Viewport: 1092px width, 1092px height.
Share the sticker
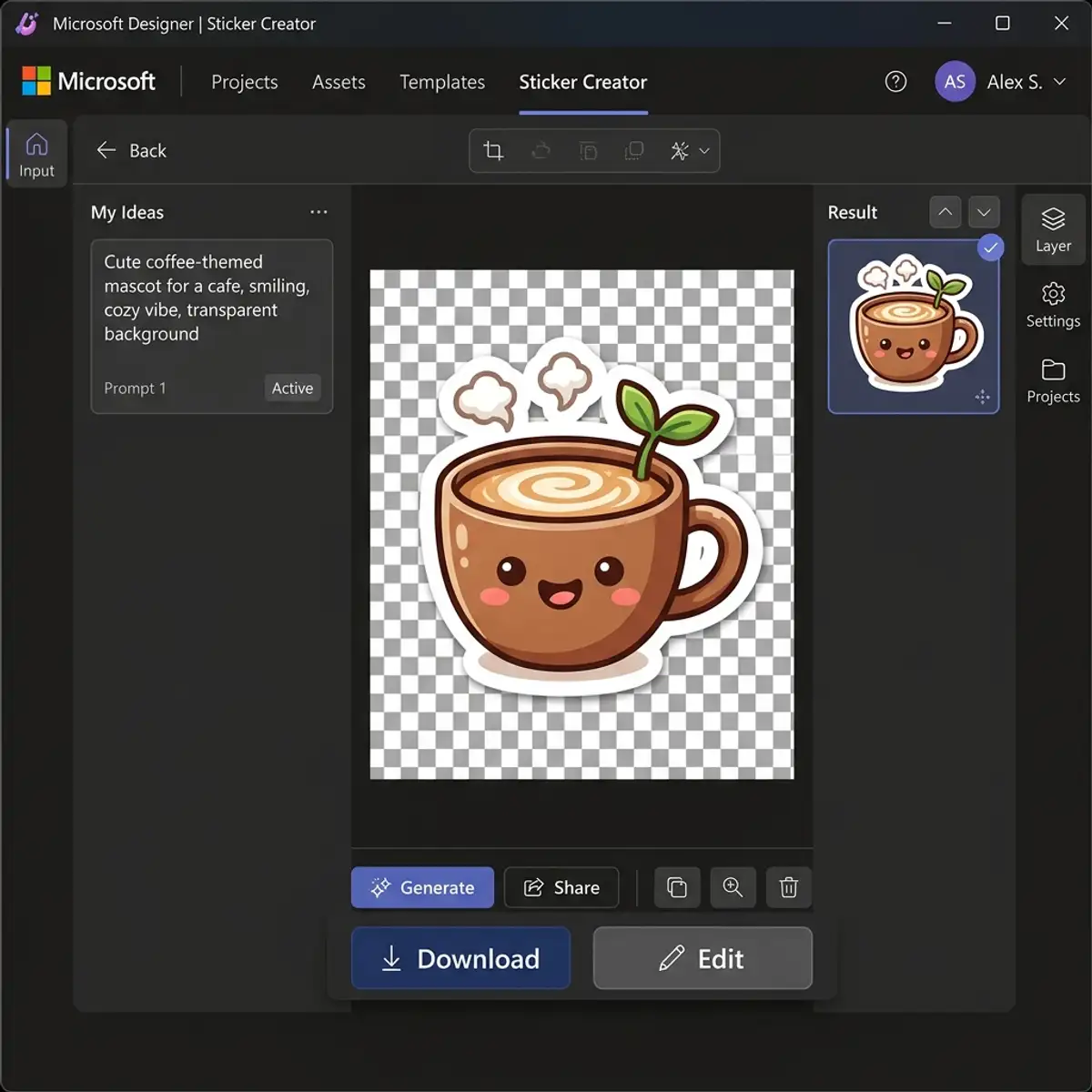click(x=561, y=887)
